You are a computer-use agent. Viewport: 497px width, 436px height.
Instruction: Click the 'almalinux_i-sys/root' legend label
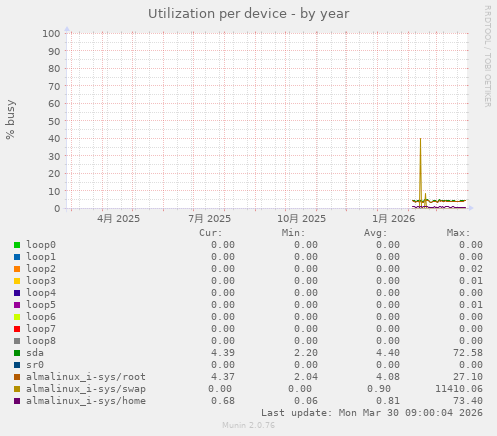[x=86, y=377]
